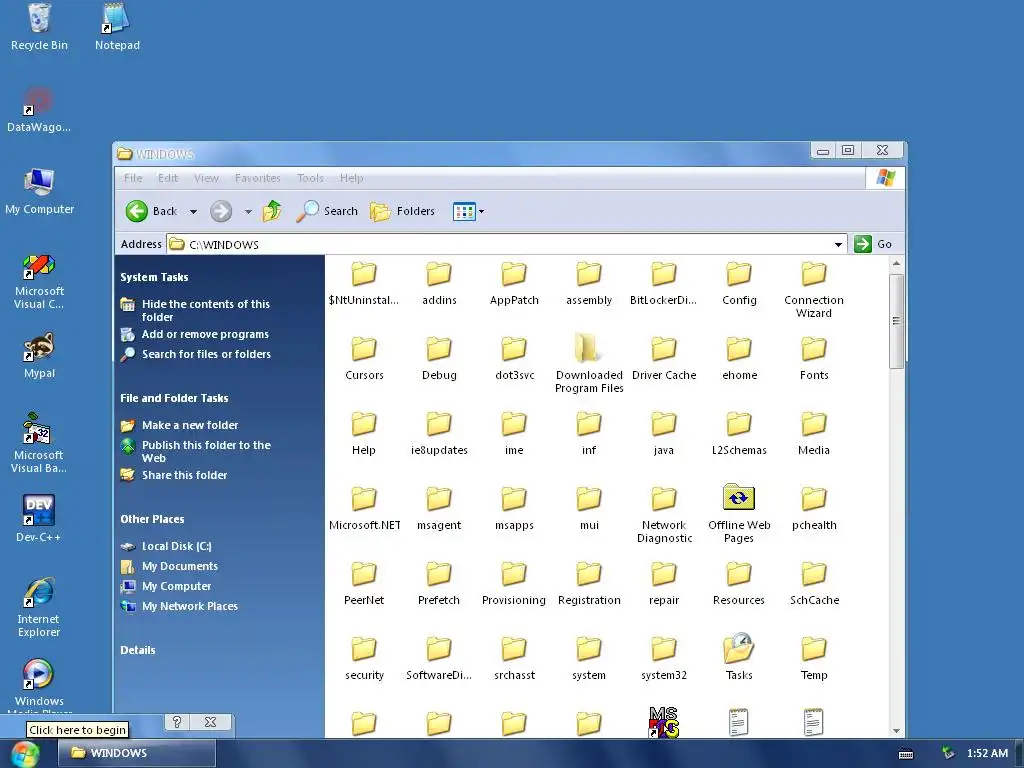
Task: Open Local Disk (C:) in Other Places
Action: [176, 546]
